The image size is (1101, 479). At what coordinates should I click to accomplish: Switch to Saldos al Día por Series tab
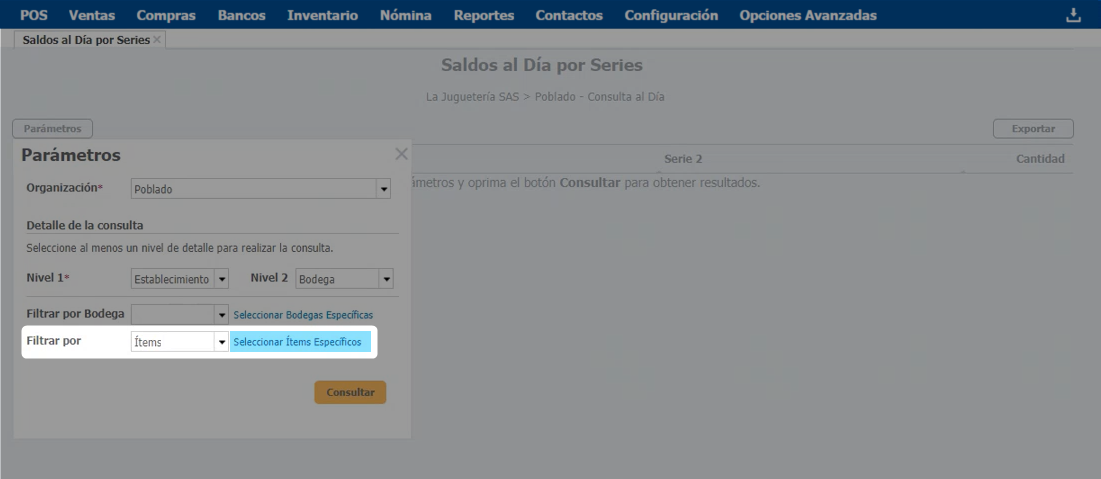[86, 40]
